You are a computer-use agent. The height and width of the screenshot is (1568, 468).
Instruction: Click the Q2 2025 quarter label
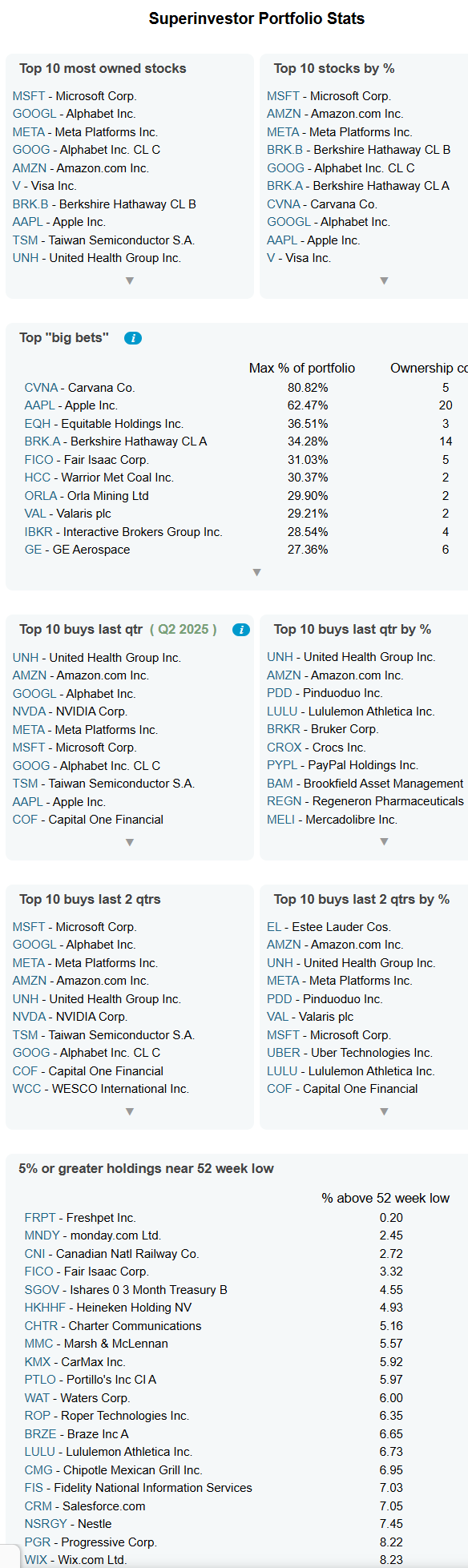pos(184,630)
